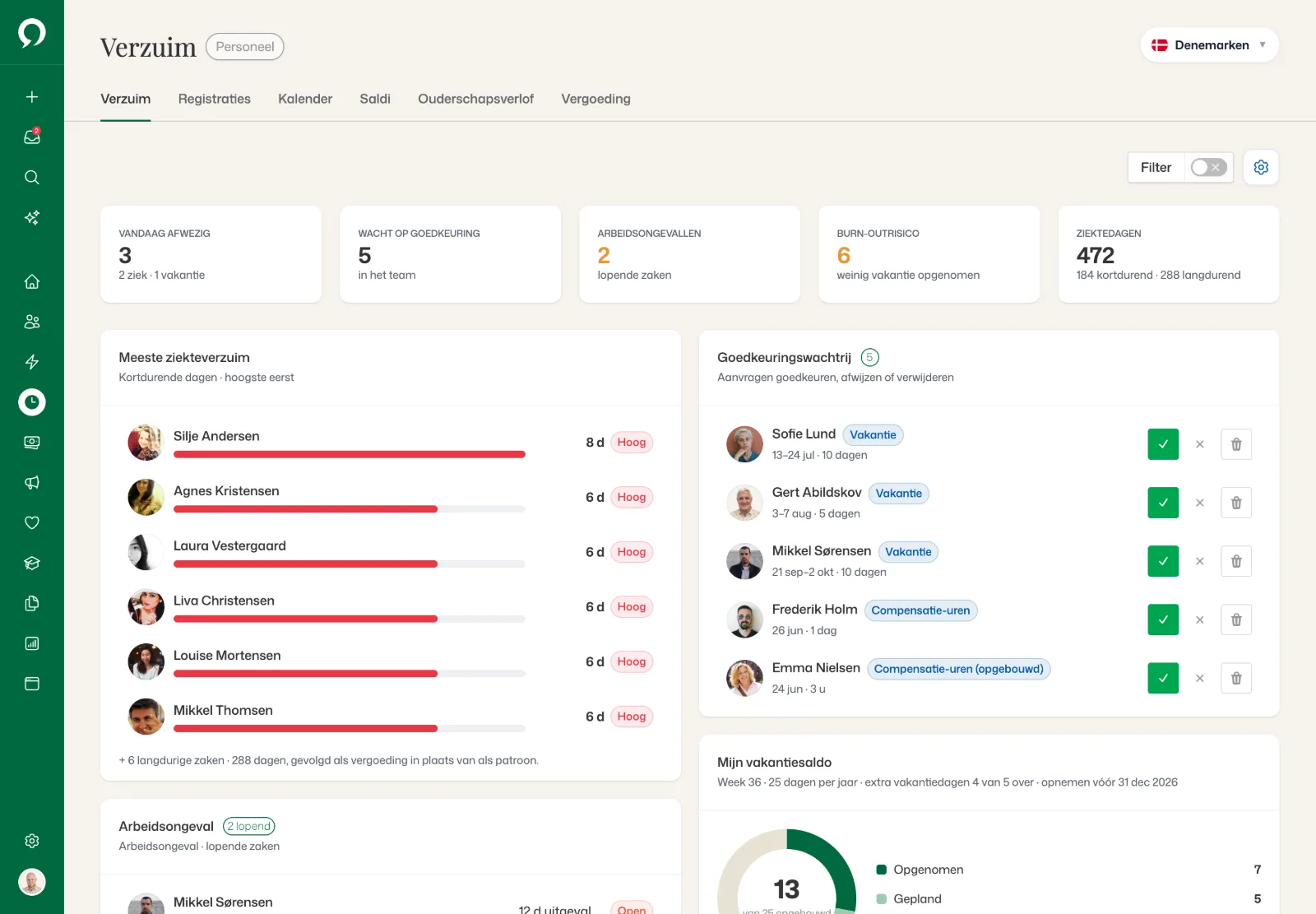The width and height of the screenshot is (1316, 914).
Task: Toggle the Filter switch on
Action: click(1209, 167)
